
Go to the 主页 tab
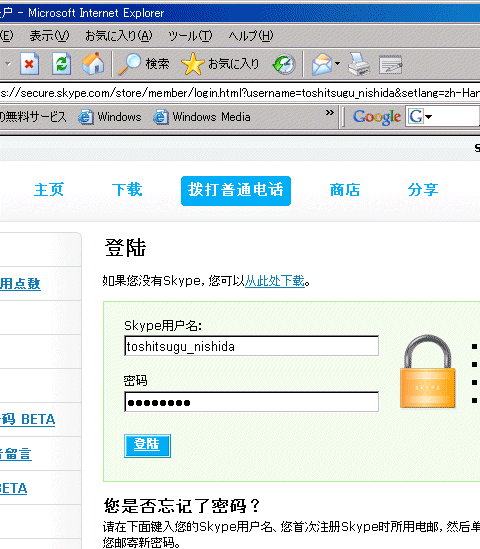[x=49, y=190]
